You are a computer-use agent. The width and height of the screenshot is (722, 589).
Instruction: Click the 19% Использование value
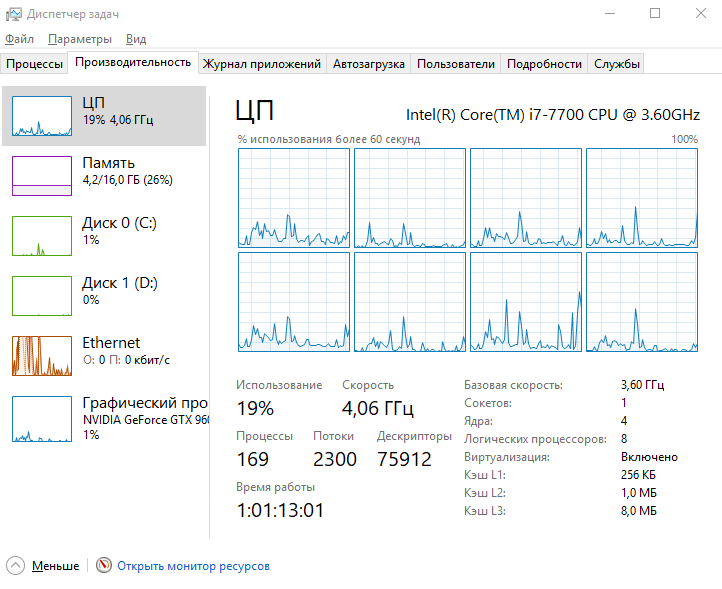click(255, 408)
